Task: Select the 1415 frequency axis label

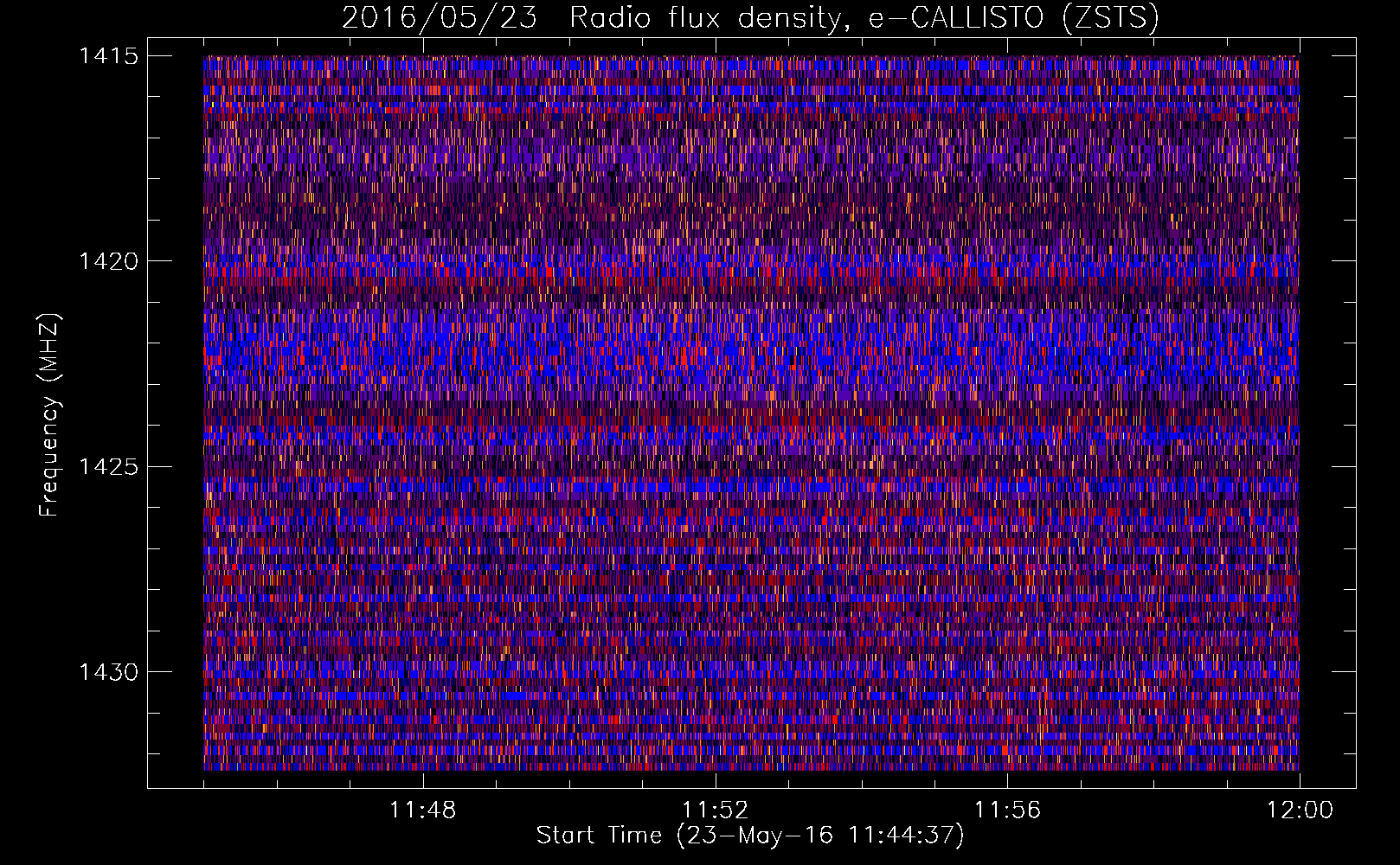Action: click(x=108, y=56)
